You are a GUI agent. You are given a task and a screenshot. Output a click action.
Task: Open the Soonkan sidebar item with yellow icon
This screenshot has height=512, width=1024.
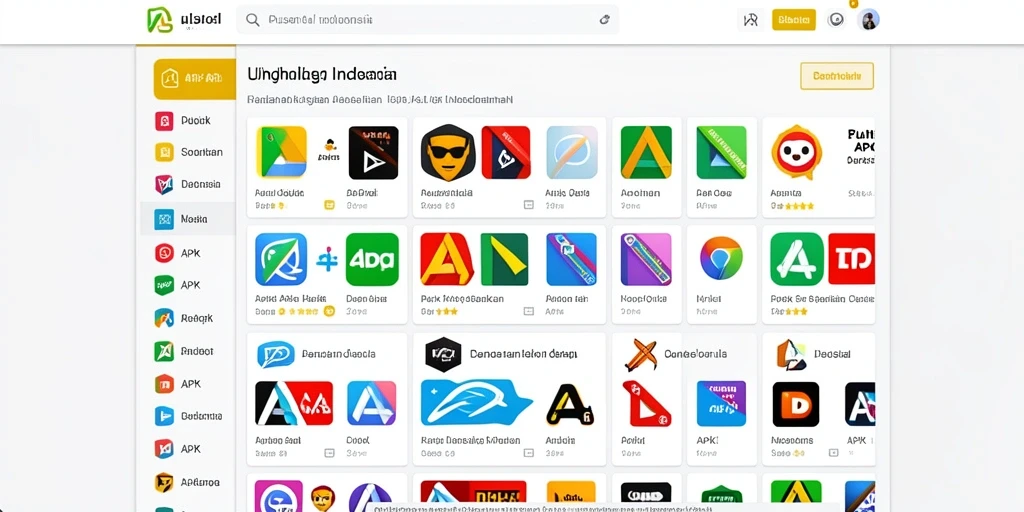pyautogui.click(x=189, y=152)
